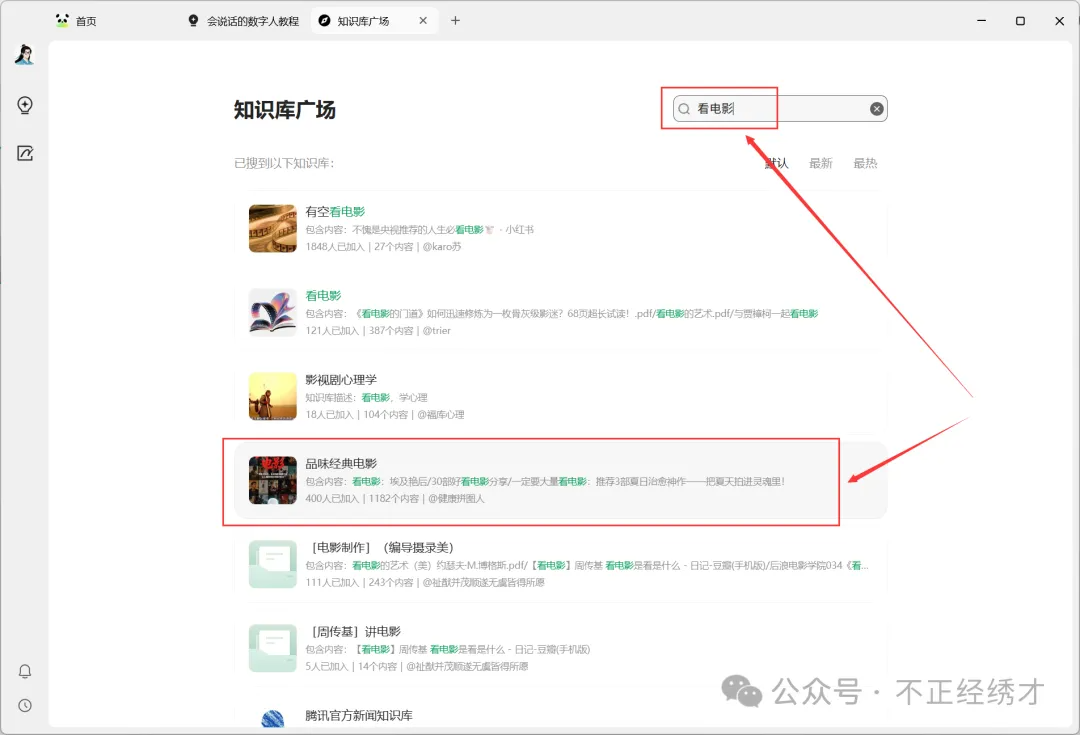The width and height of the screenshot is (1080, 735).
Task: Click the 1848人已加入 stats line
Action: (x=384, y=247)
